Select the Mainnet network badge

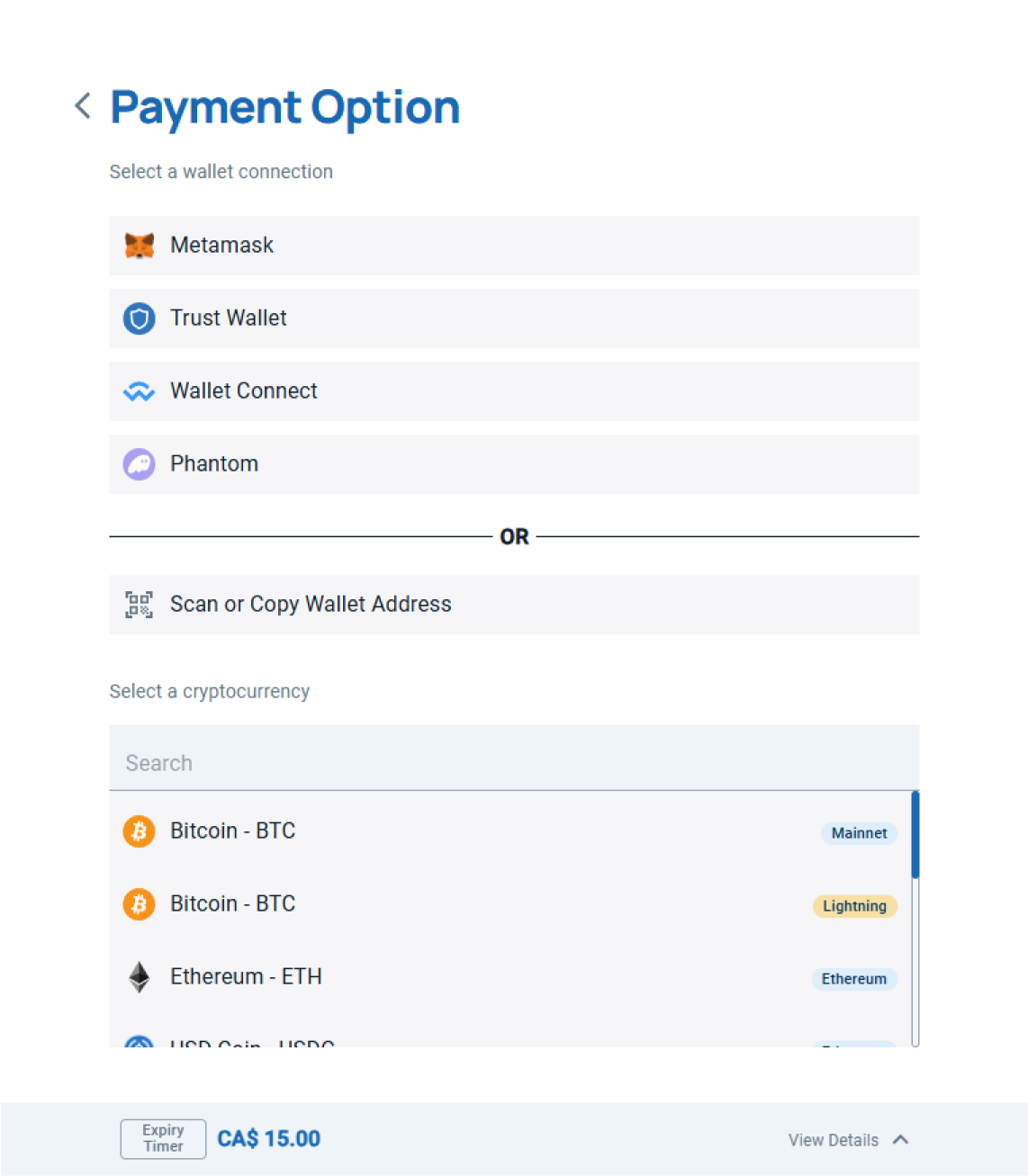pos(858,833)
